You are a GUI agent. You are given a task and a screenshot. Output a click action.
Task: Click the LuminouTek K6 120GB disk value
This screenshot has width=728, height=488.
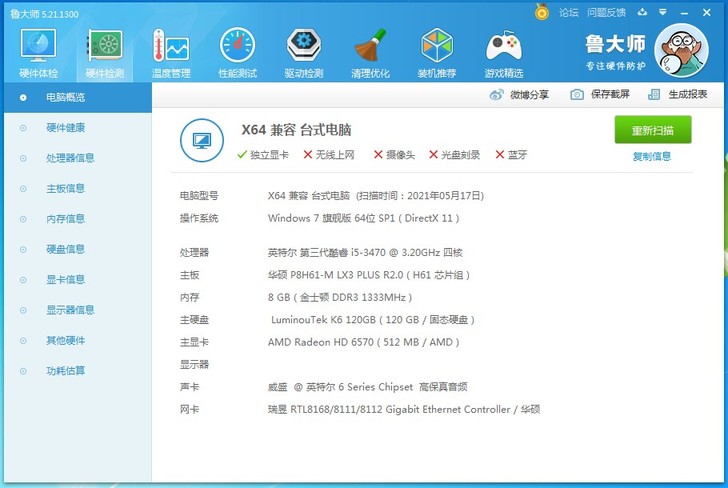pos(373,320)
